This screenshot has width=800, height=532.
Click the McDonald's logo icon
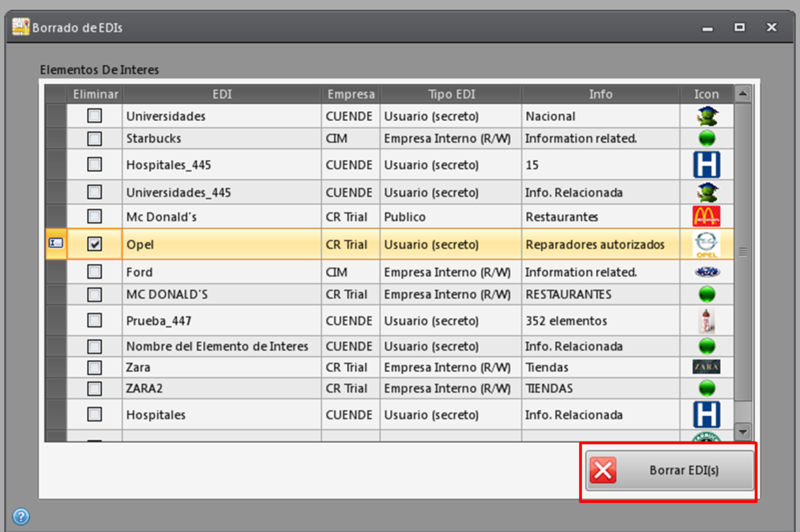(x=706, y=216)
